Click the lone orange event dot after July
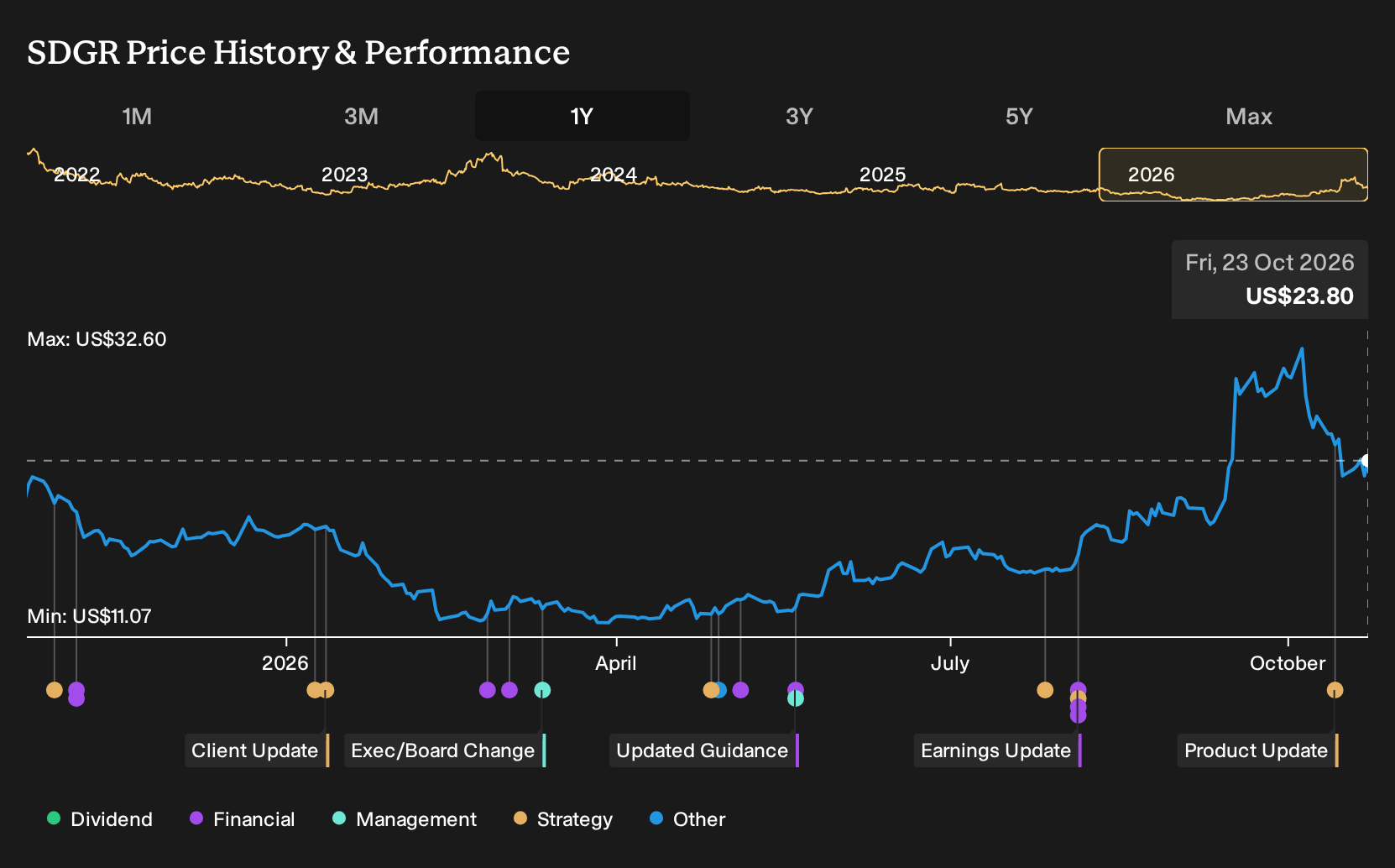This screenshot has width=1395, height=868. click(1045, 690)
